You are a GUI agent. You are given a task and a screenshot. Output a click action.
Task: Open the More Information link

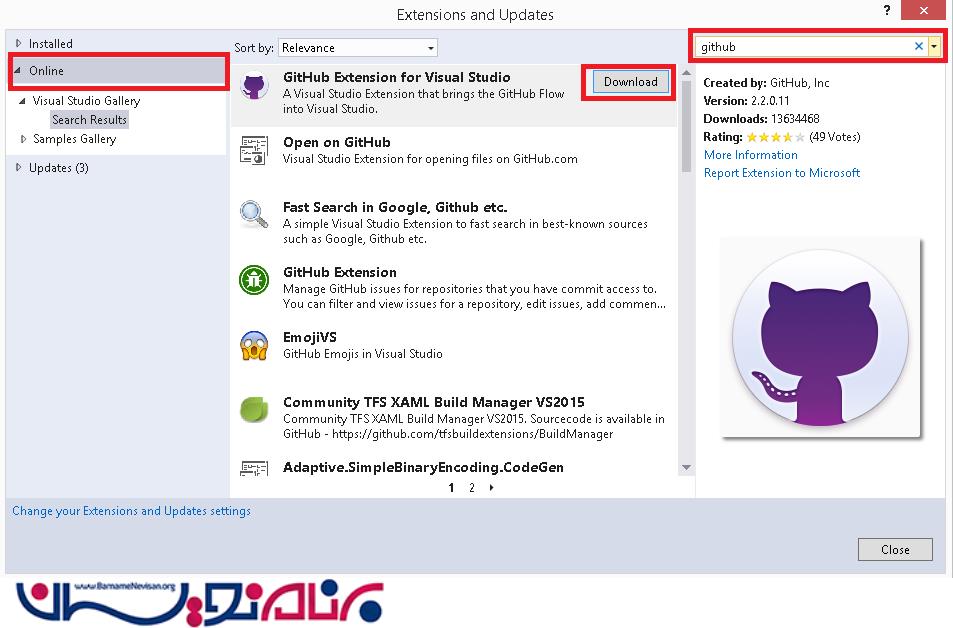point(750,155)
